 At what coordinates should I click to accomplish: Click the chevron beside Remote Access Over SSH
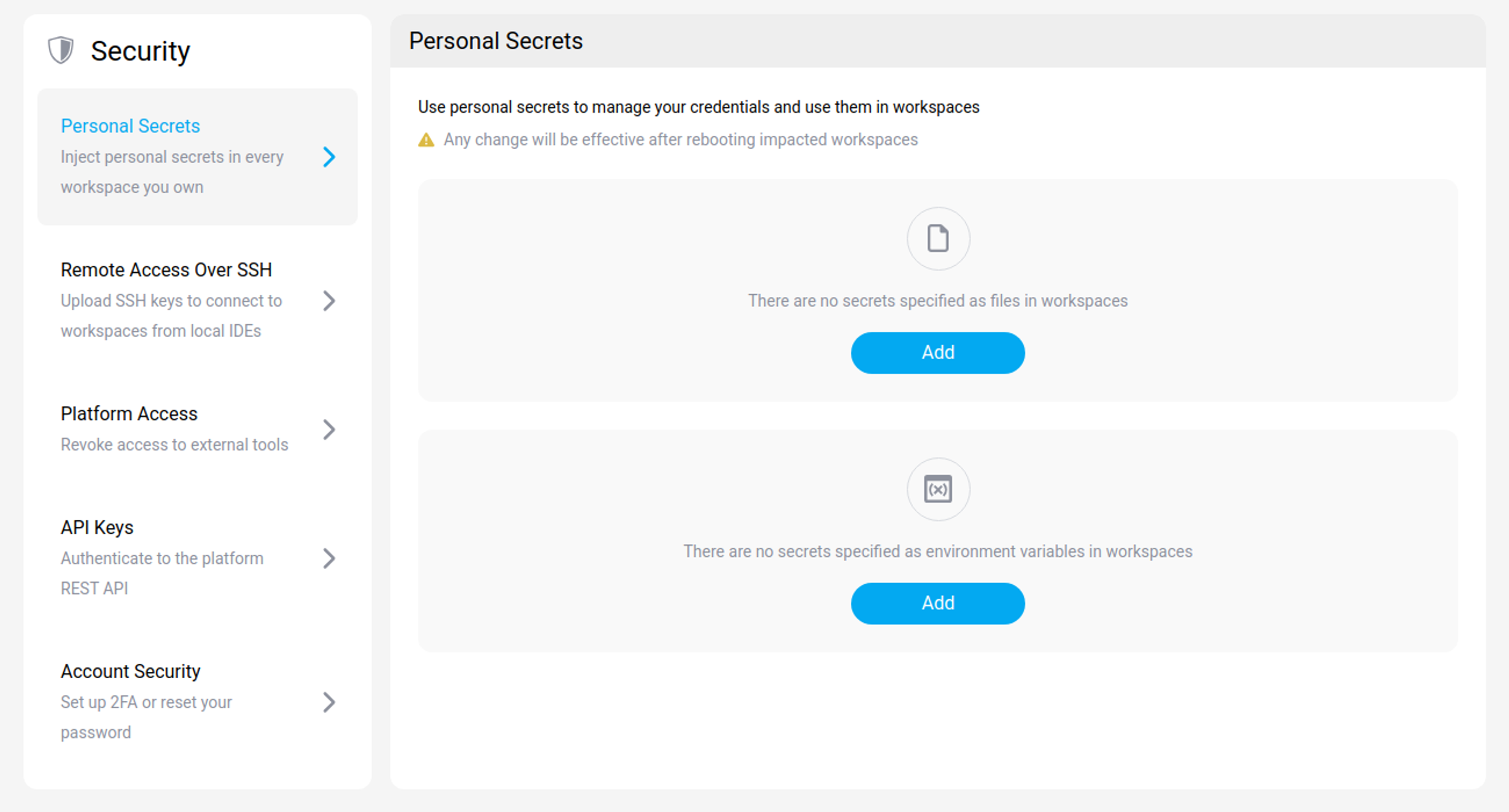tap(330, 301)
